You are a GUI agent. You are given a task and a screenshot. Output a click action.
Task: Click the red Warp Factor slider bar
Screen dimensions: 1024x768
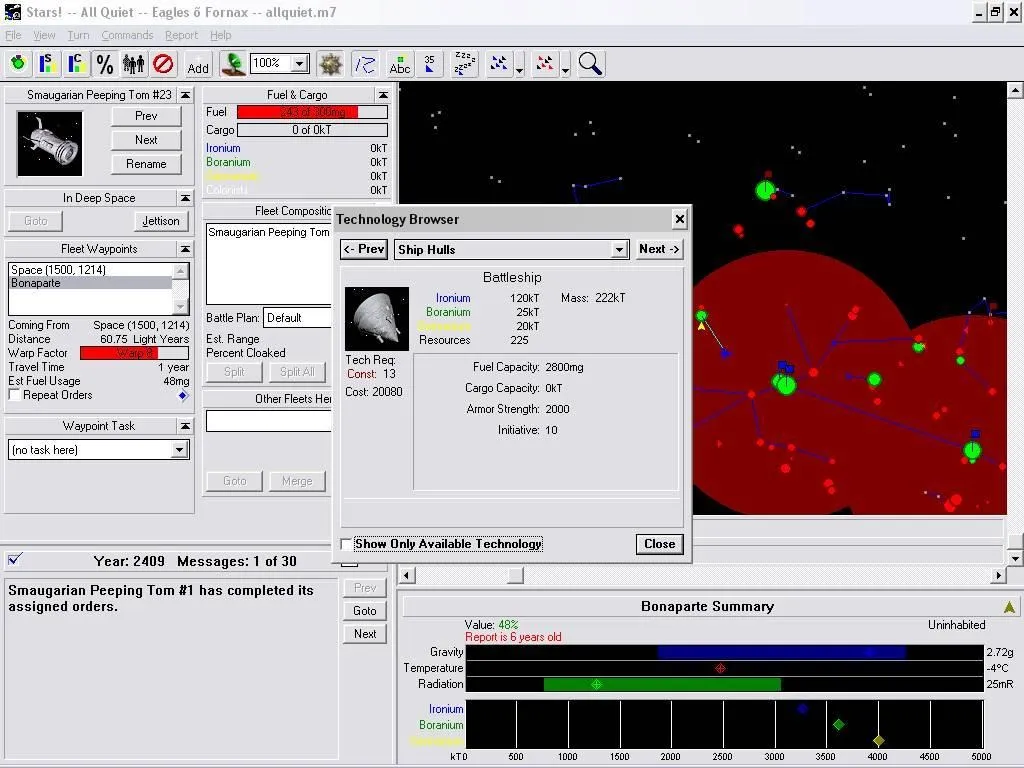(135, 353)
